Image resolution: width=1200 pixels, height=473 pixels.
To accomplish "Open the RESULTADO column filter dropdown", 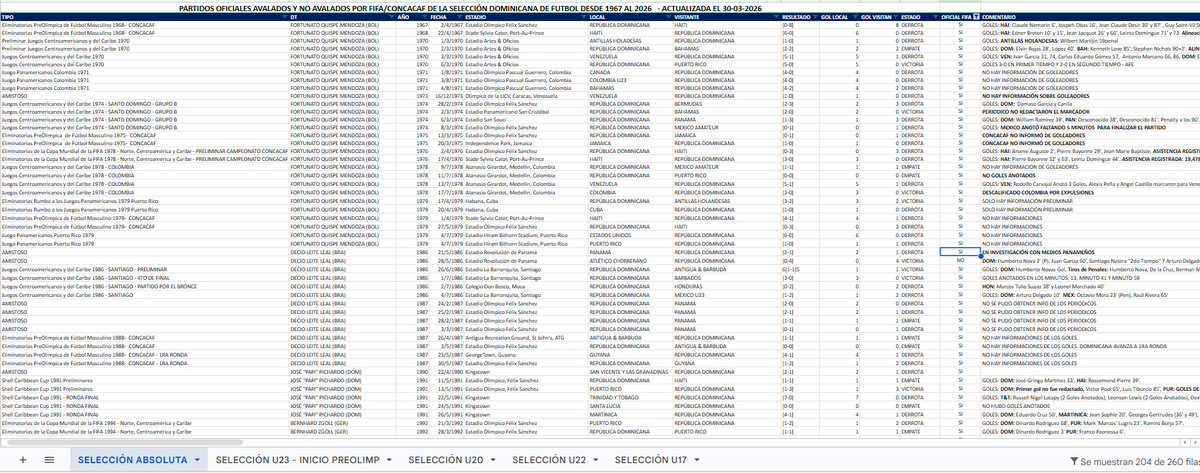I will click(816, 19).
